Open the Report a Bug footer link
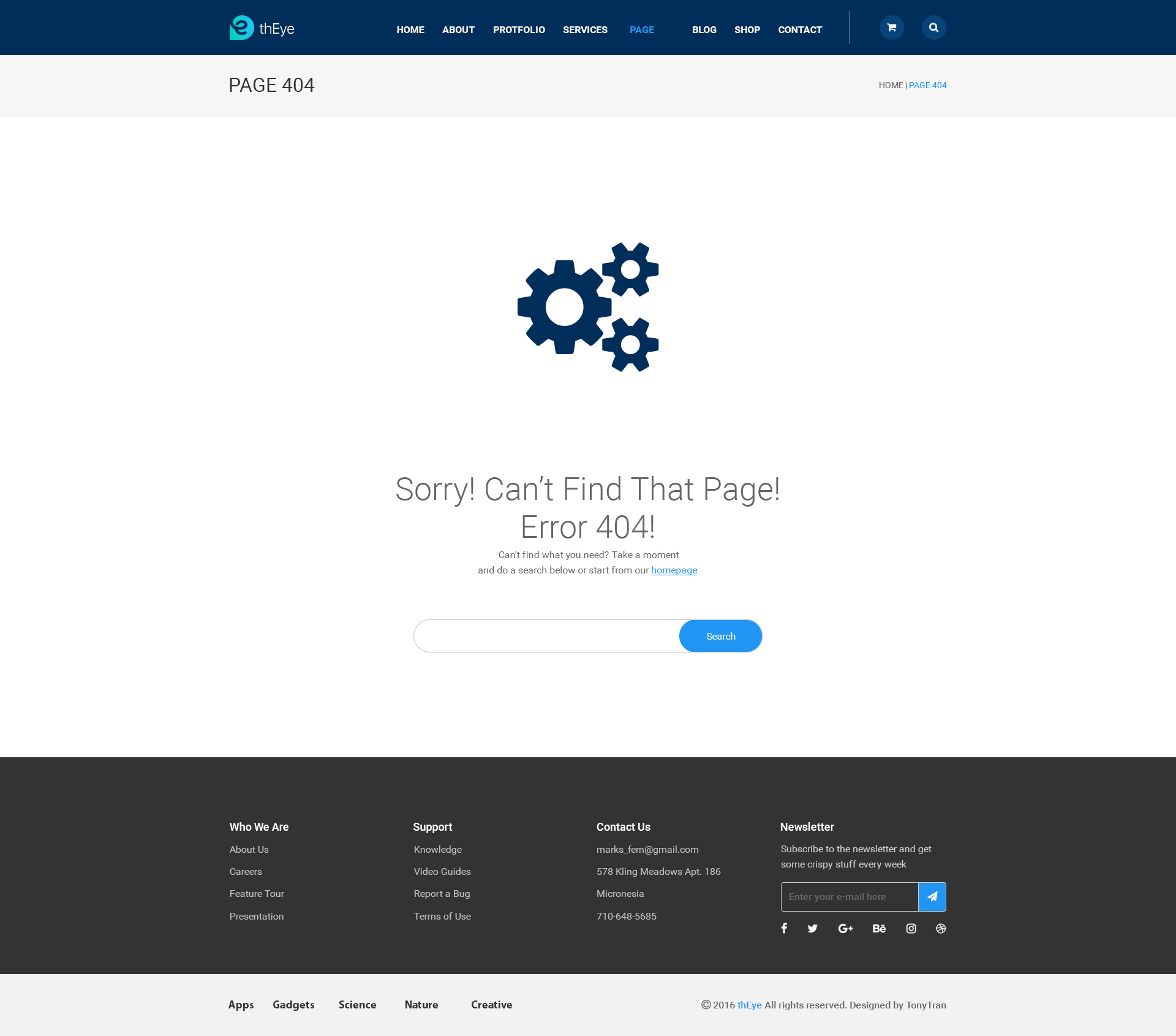This screenshot has width=1176, height=1036. (442, 893)
